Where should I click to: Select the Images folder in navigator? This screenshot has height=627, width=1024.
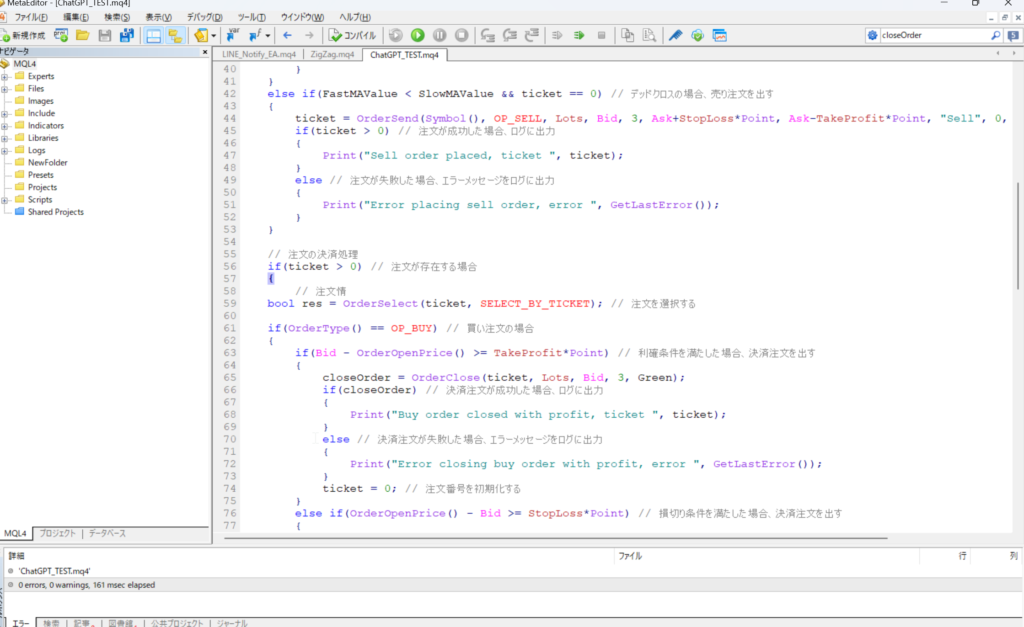pos(40,101)
